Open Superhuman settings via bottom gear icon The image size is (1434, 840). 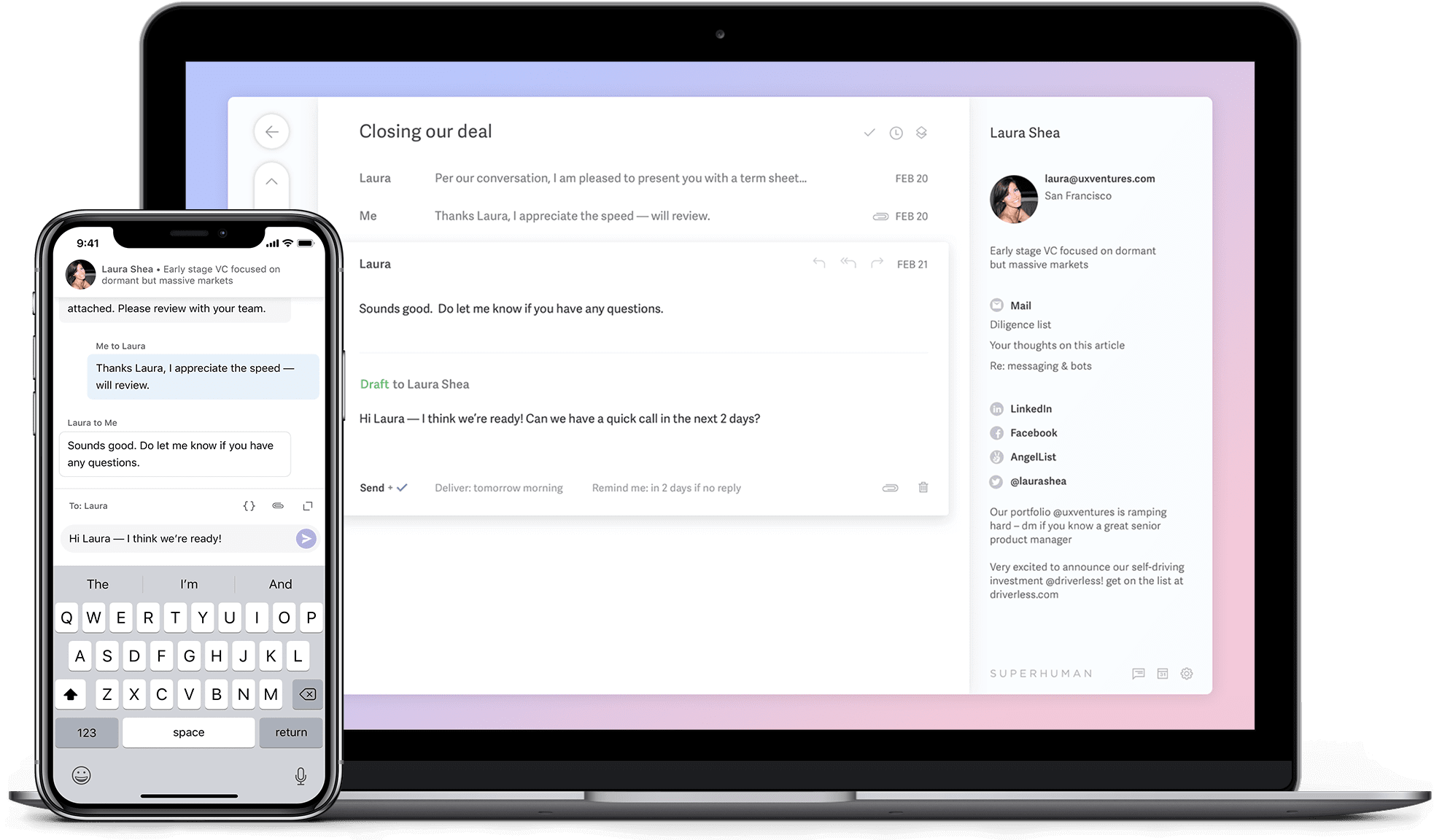1187,673
